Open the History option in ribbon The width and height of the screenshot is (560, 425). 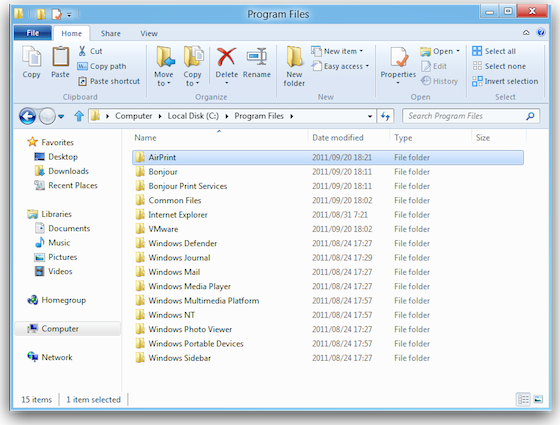[439, 81]
